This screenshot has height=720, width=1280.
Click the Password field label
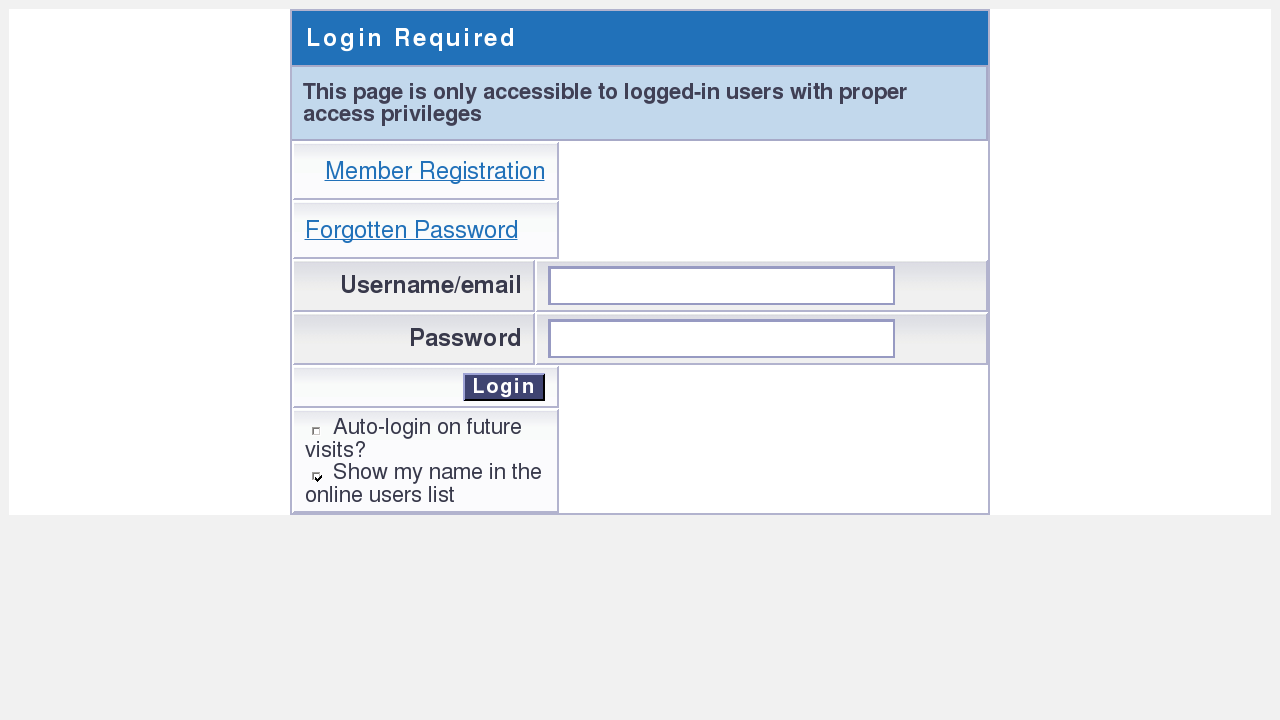(x=465, y=339)
